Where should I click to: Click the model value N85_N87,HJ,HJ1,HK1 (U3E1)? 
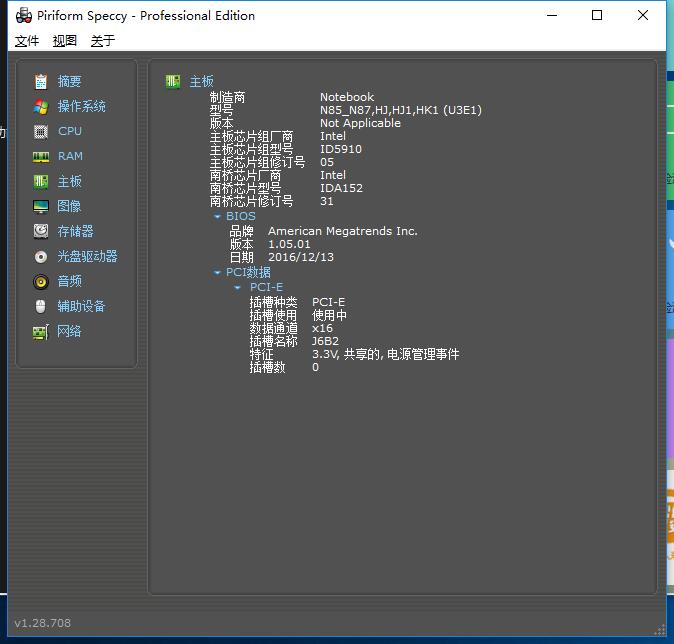click(x=401, y=110)
